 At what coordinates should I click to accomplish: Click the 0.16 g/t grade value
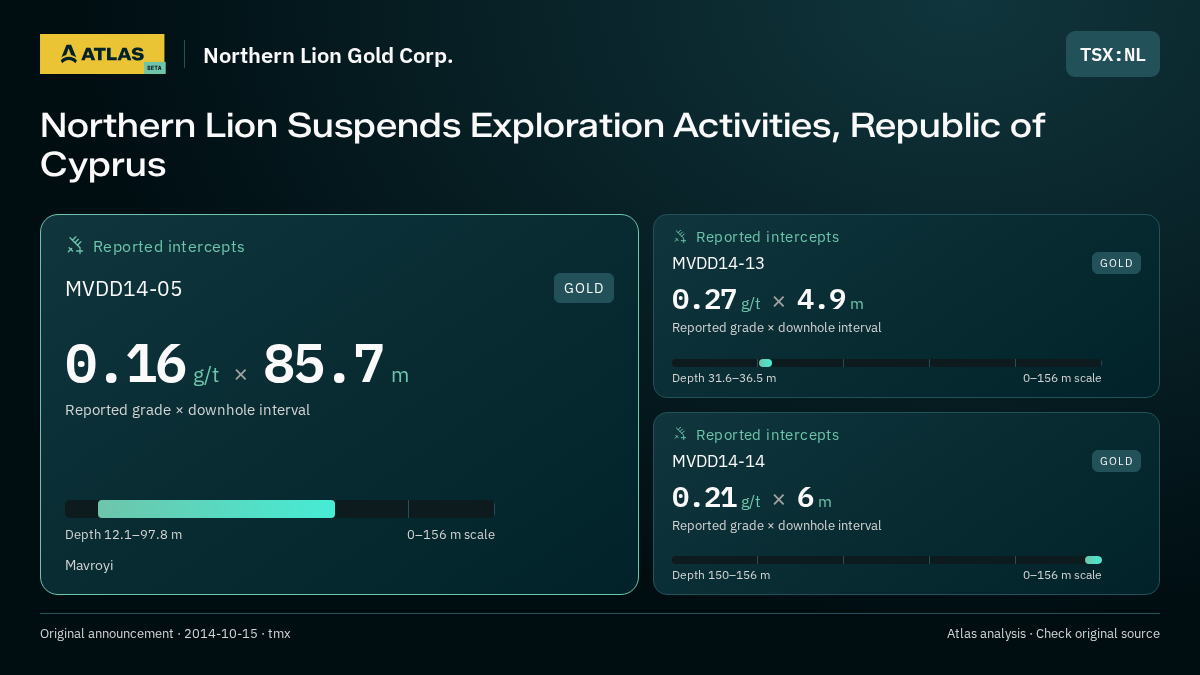tap(142, 365)
